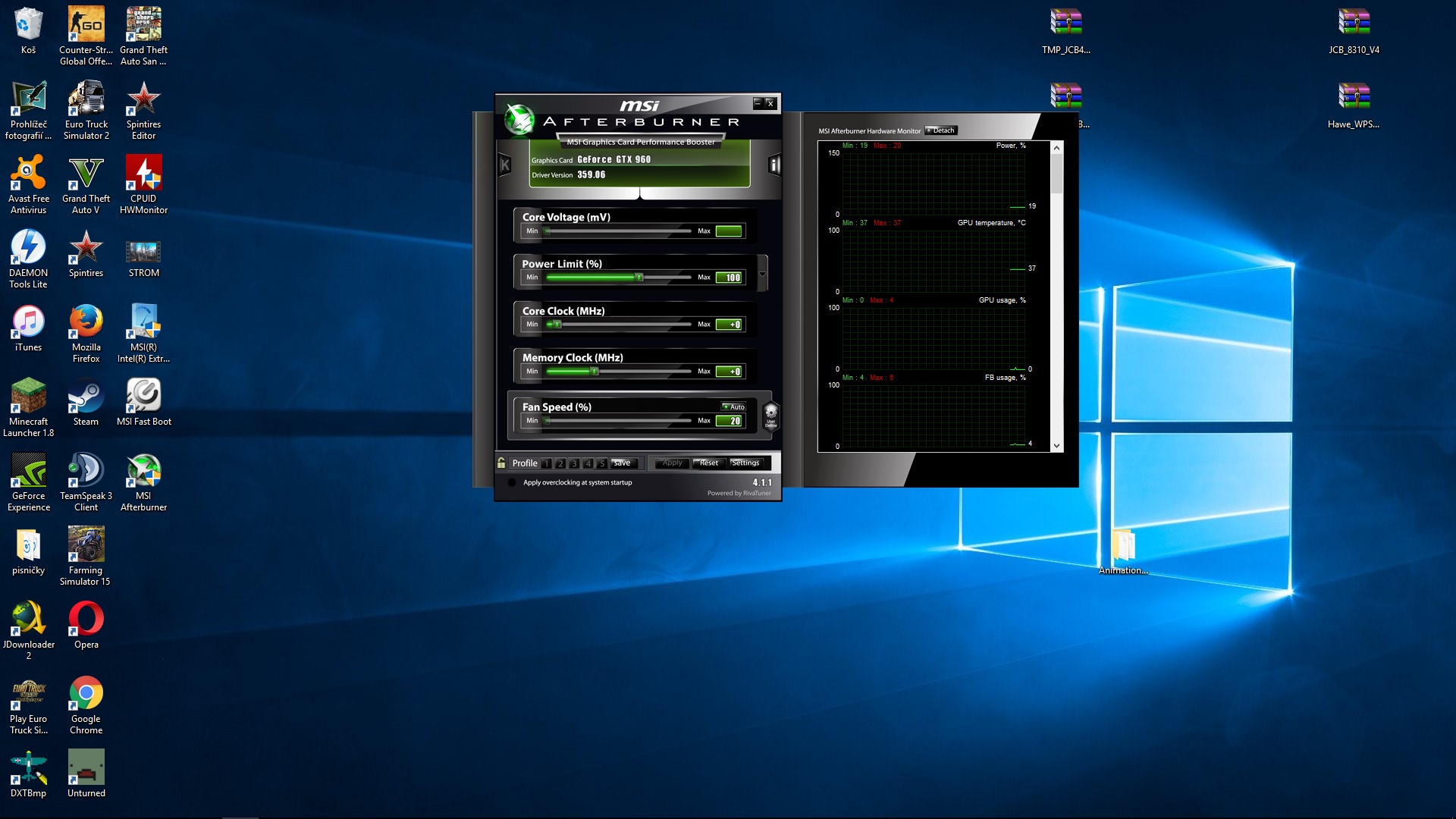Viewport: 1456px width, 819px height.
Task: Select Mozilla Firefox desktop icon
Action: click(x=86, y=333)
